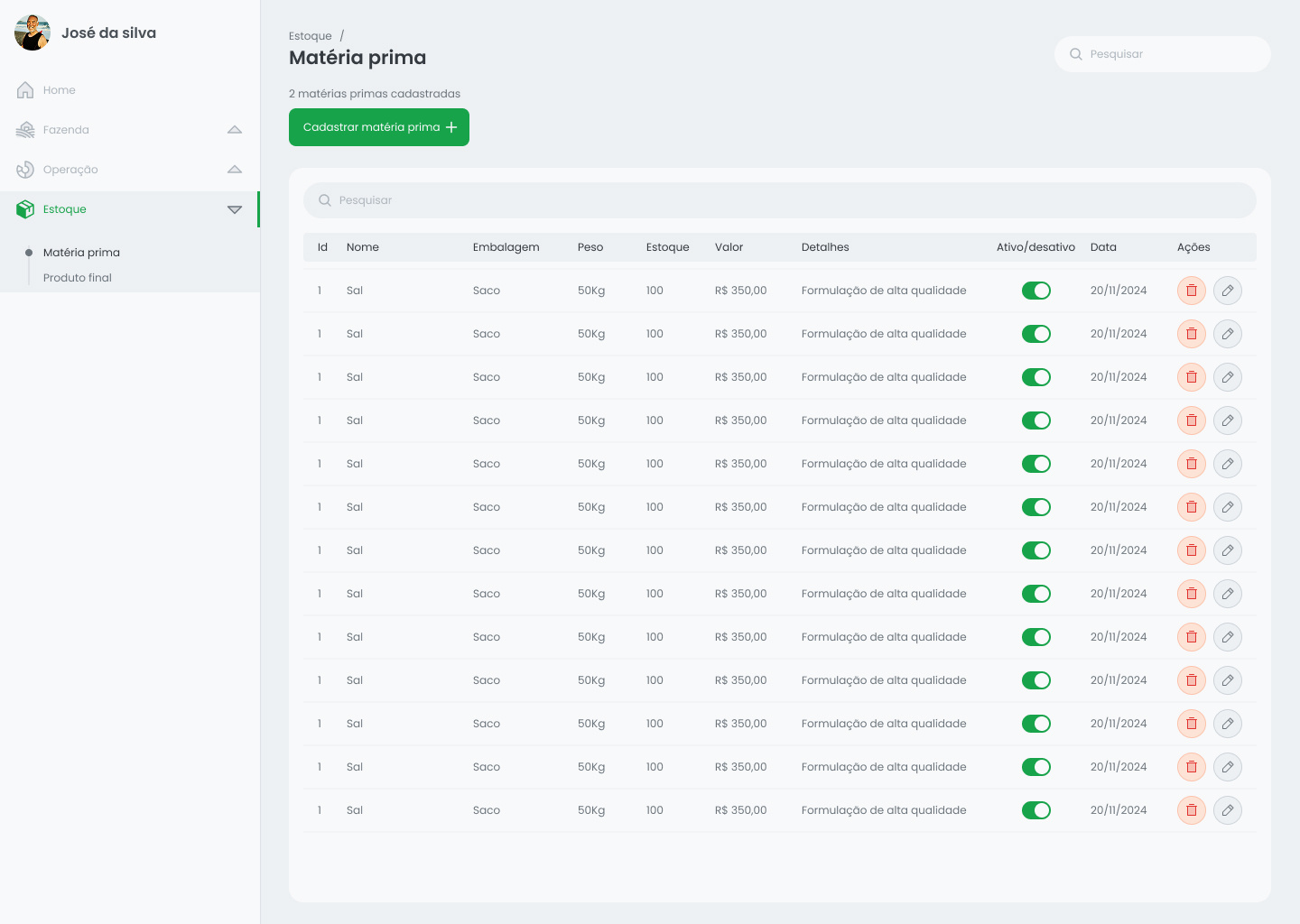Screen dimensions: 1300x924
Task: Click the Fazenda leaf icon
Action: [25, 129]
